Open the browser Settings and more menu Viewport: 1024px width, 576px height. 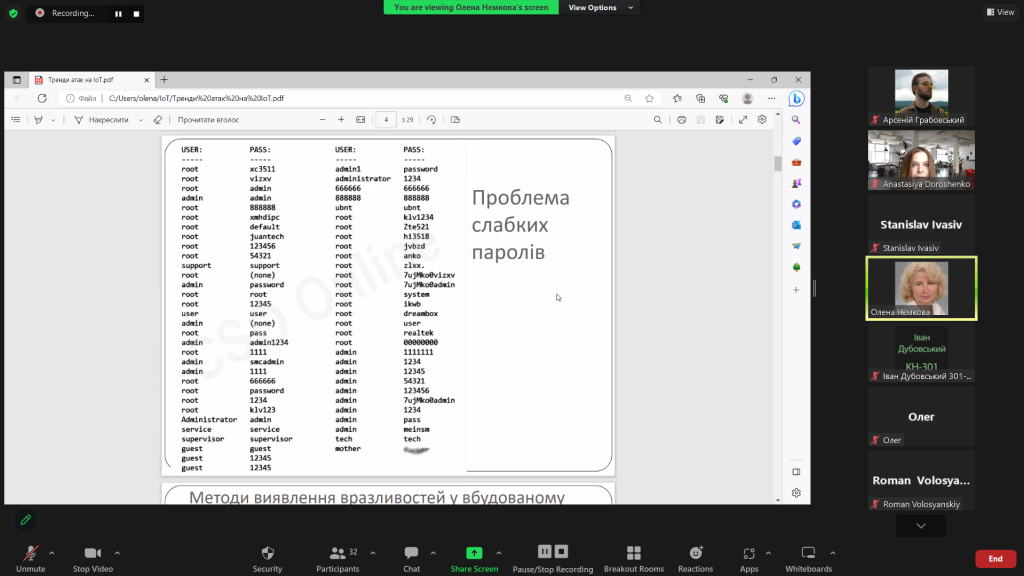click(771, 98)
